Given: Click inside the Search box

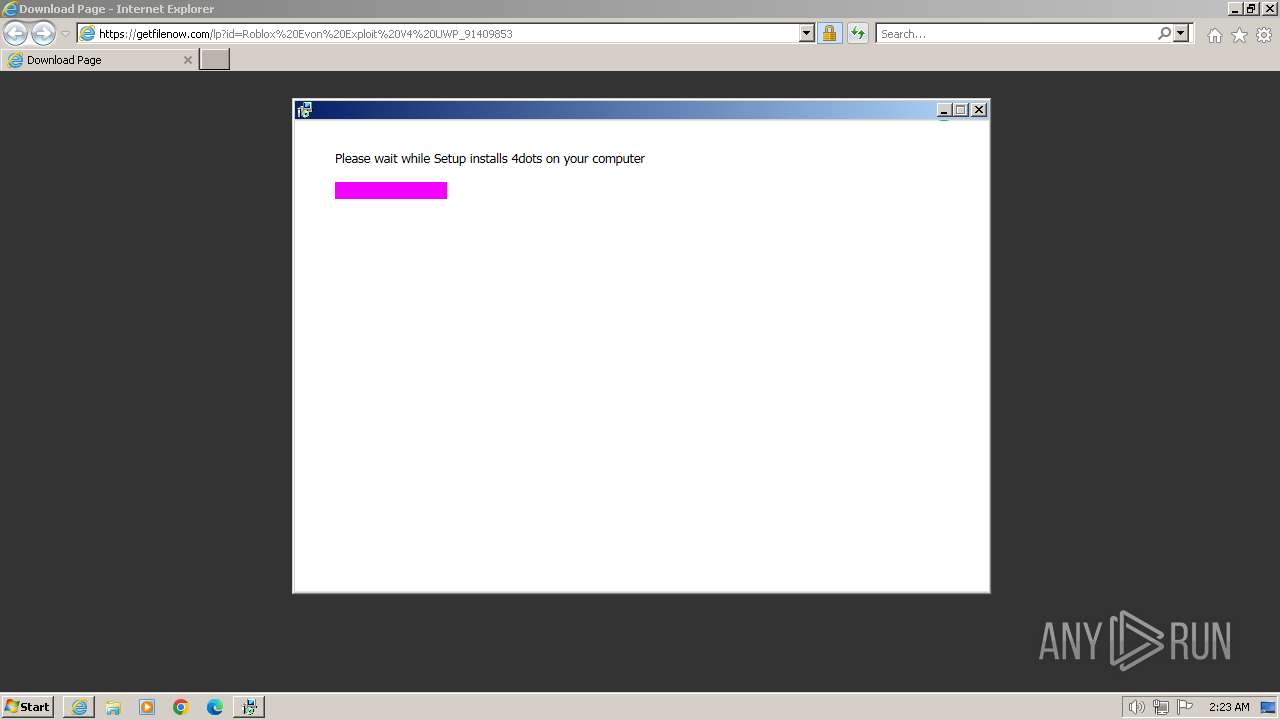Looking at the screenshot, I should click(1016, 34).
